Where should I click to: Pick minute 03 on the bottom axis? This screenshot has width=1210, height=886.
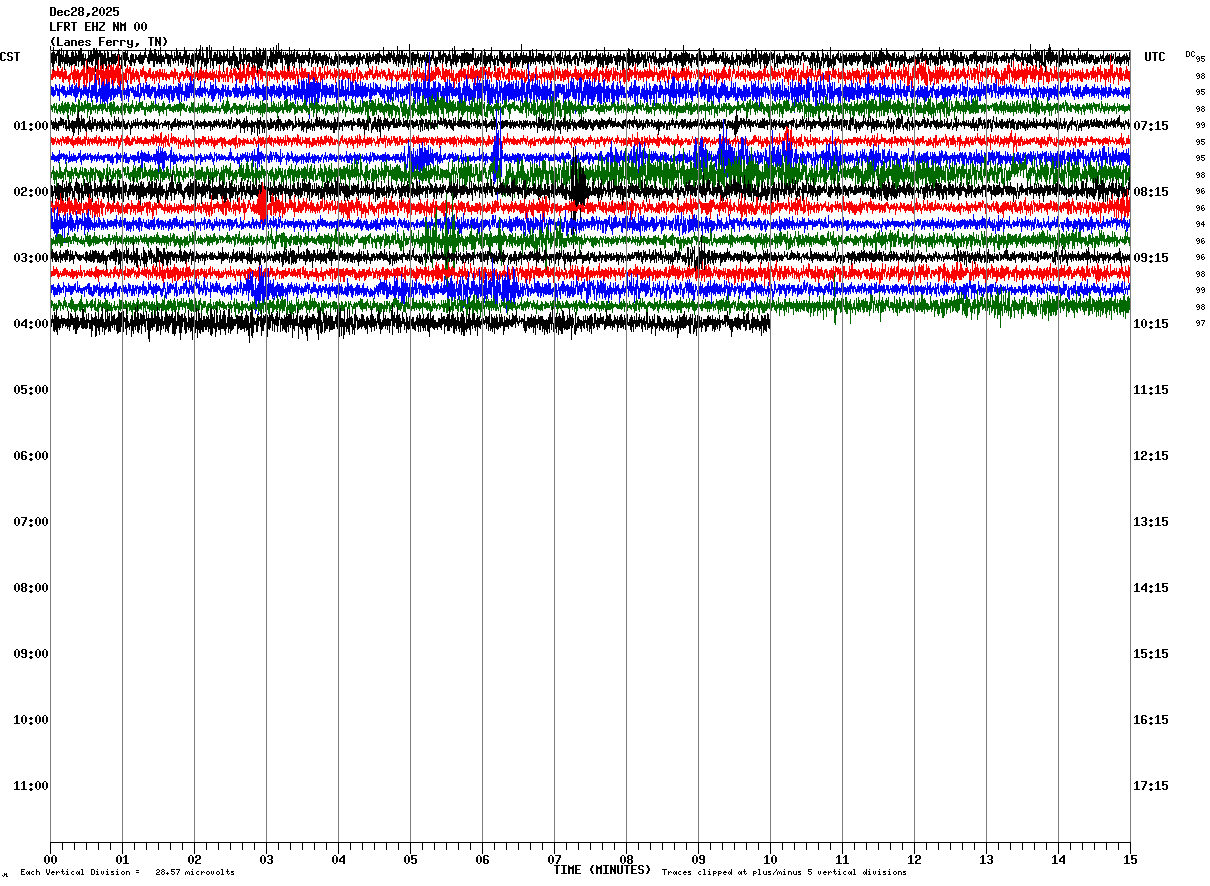pos(266,859)
